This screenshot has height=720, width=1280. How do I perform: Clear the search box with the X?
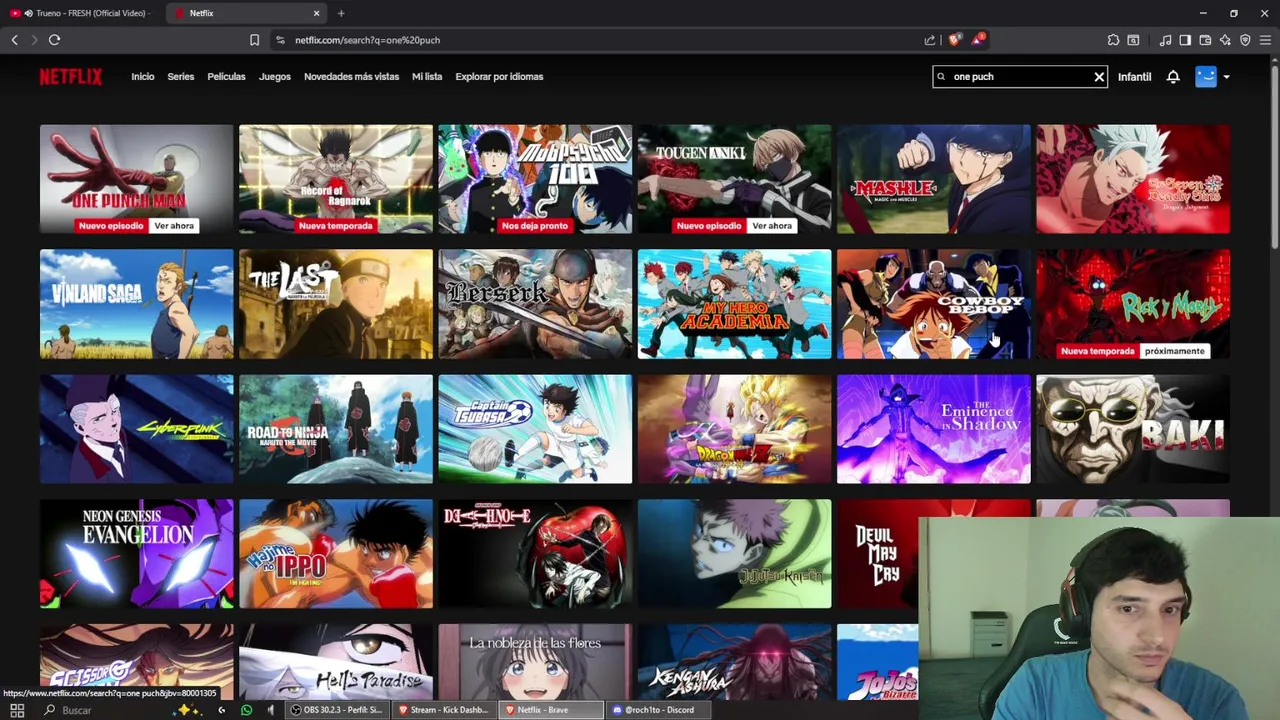click(x=1099, y=77)
